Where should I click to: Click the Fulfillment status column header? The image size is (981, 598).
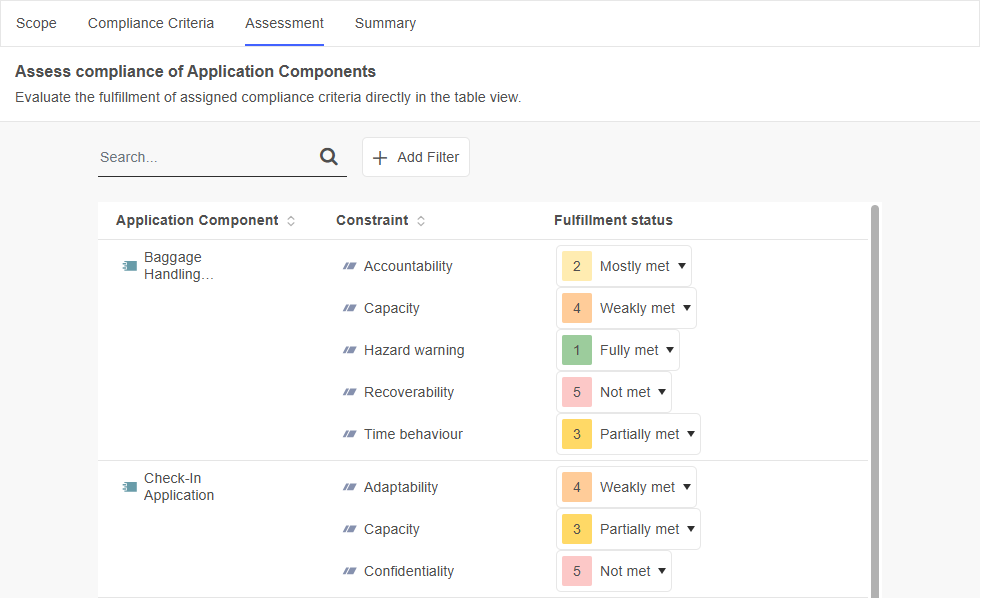pyautogui.click(x=613, y=220)
